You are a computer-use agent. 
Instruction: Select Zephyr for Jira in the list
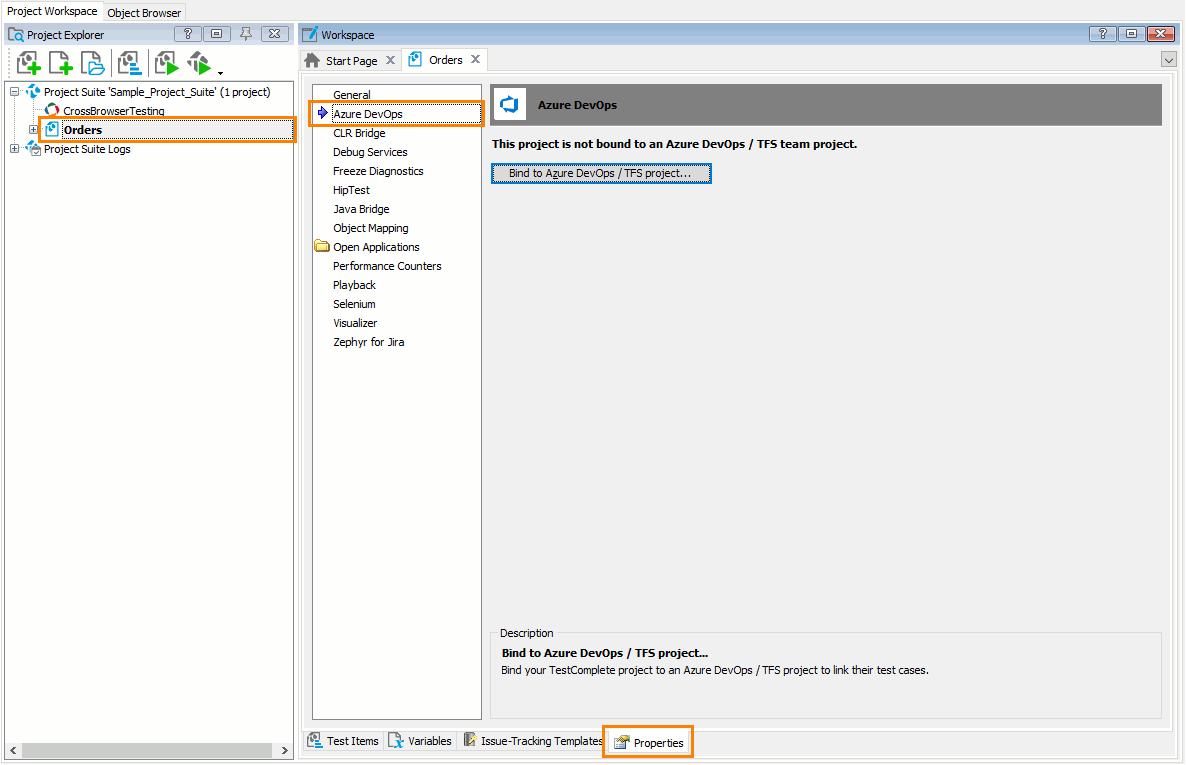click(x=368, y=342)
